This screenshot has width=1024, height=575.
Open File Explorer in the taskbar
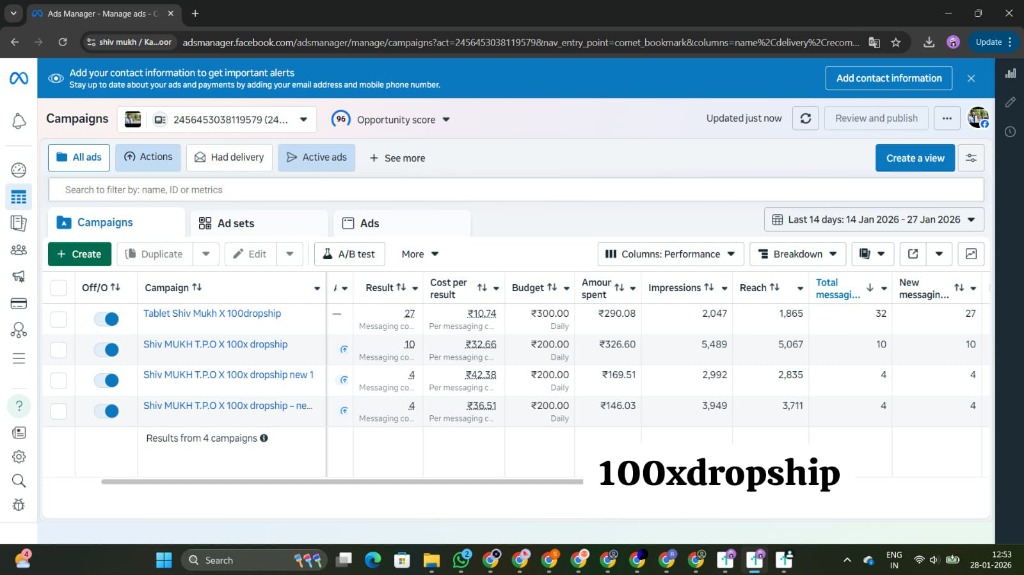[432, 560]
